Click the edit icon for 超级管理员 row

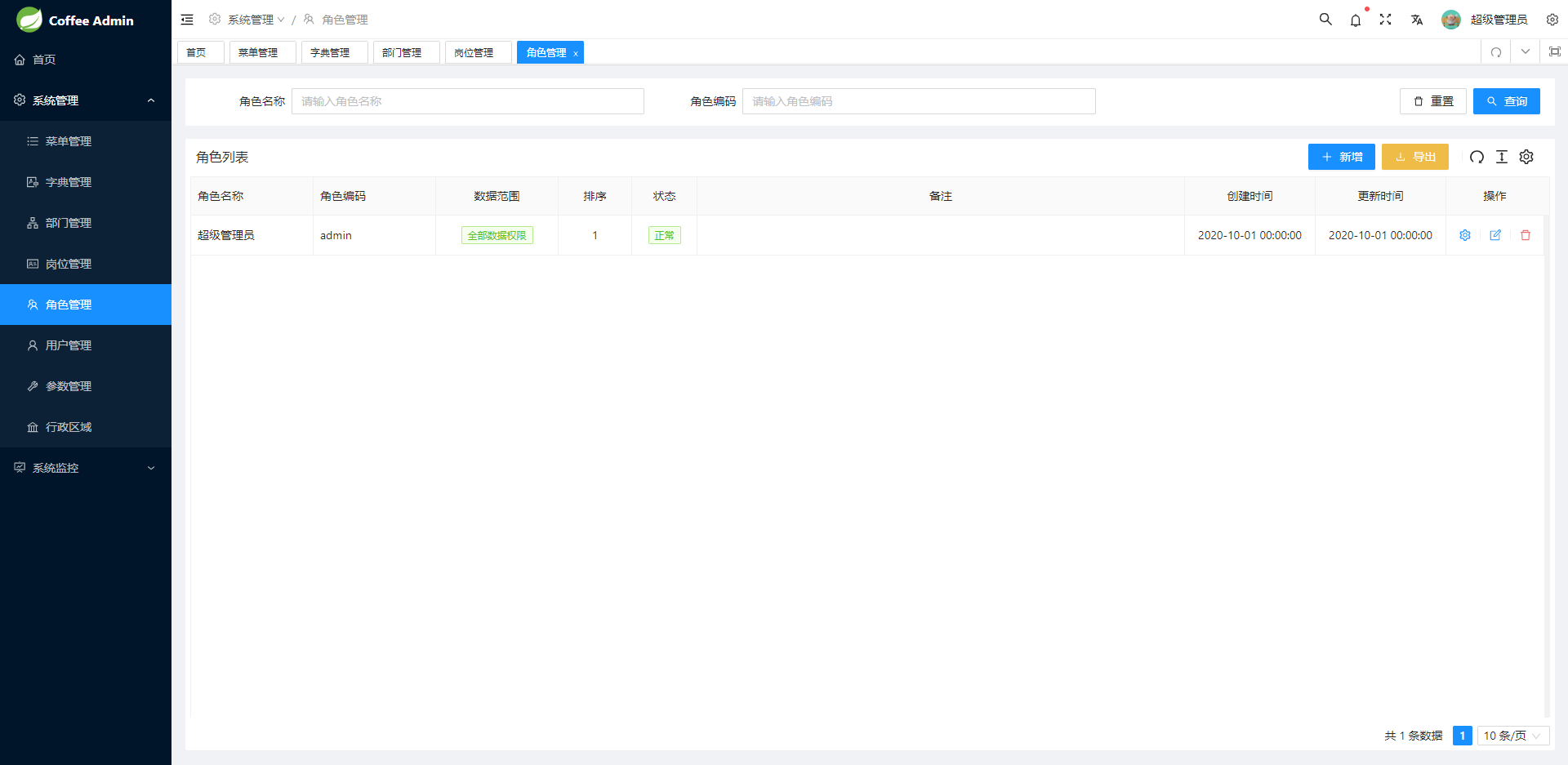(1495, 235)
